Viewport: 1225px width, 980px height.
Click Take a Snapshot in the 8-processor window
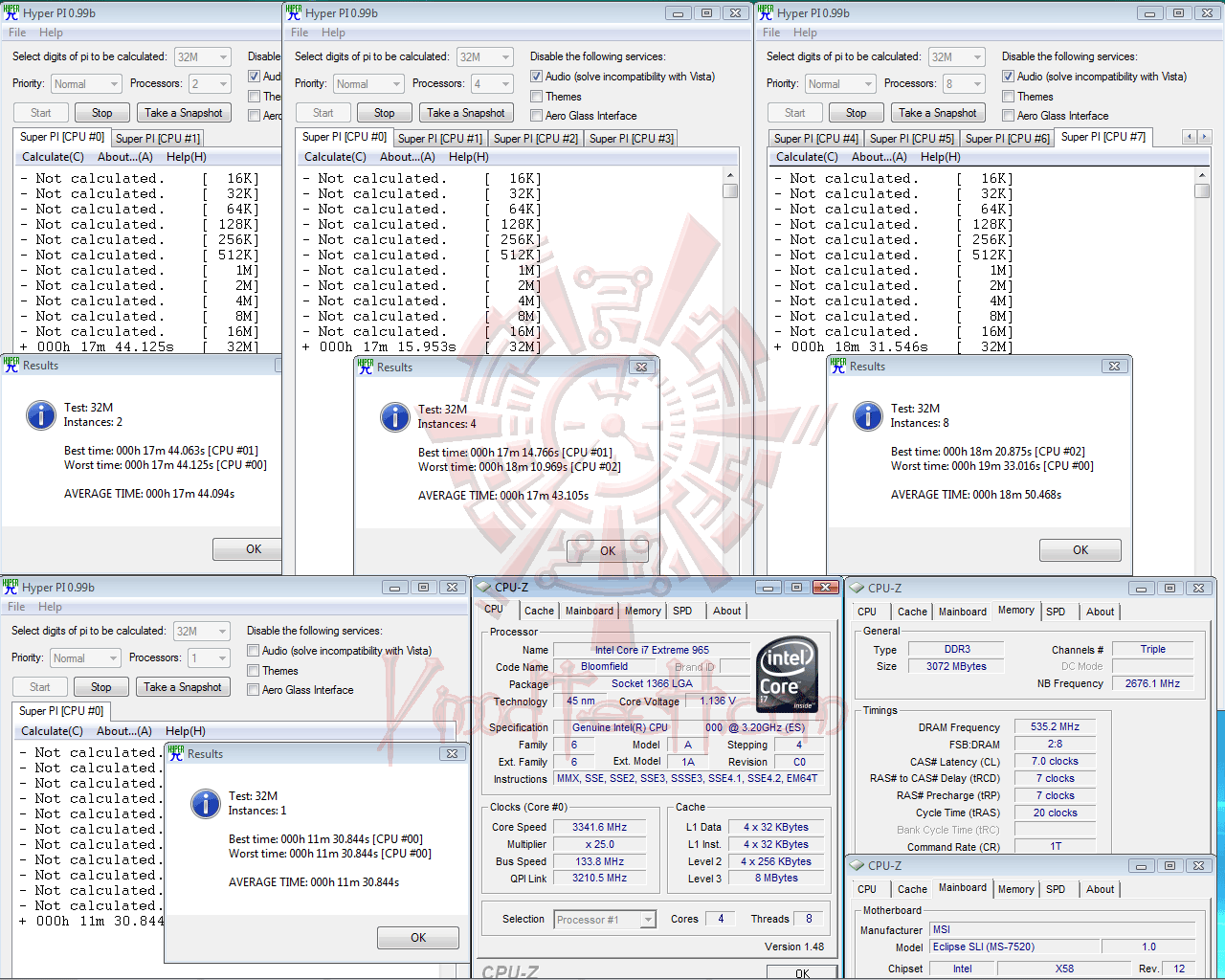pyautogui.click(x=937, y=113)
